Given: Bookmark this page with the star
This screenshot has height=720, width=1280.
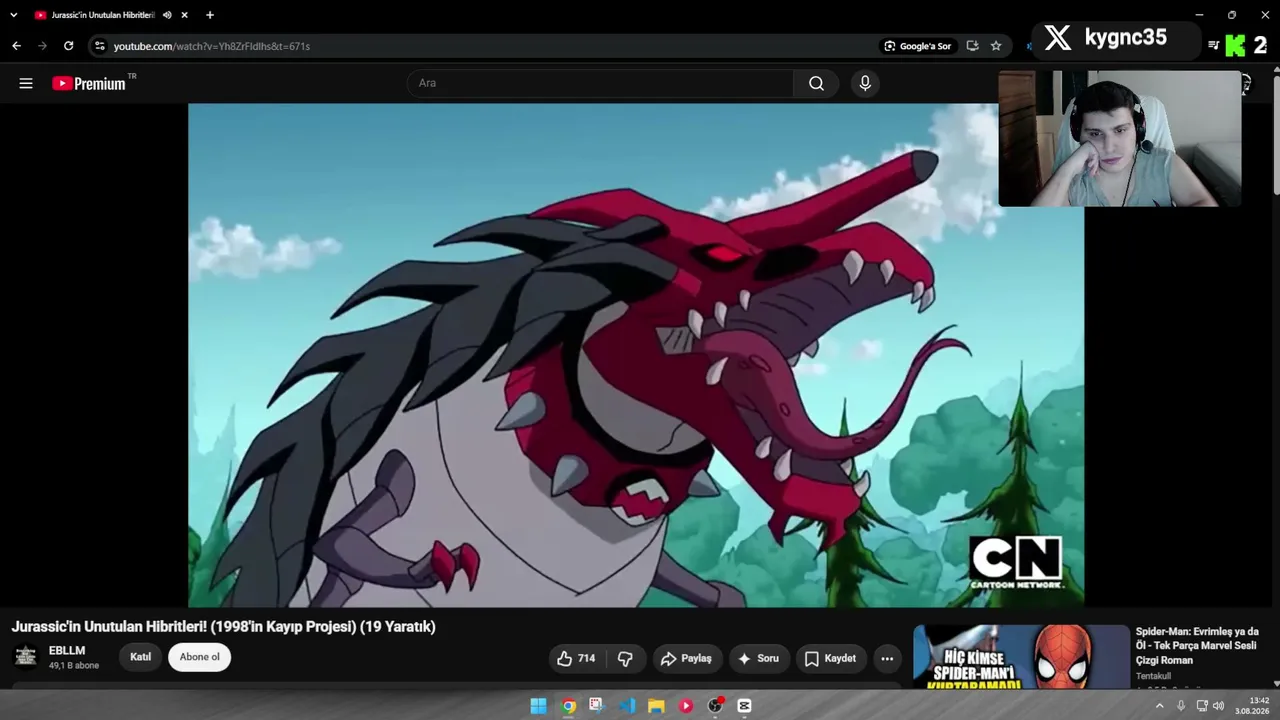Looking at the screenshot, I should [996, 46].
